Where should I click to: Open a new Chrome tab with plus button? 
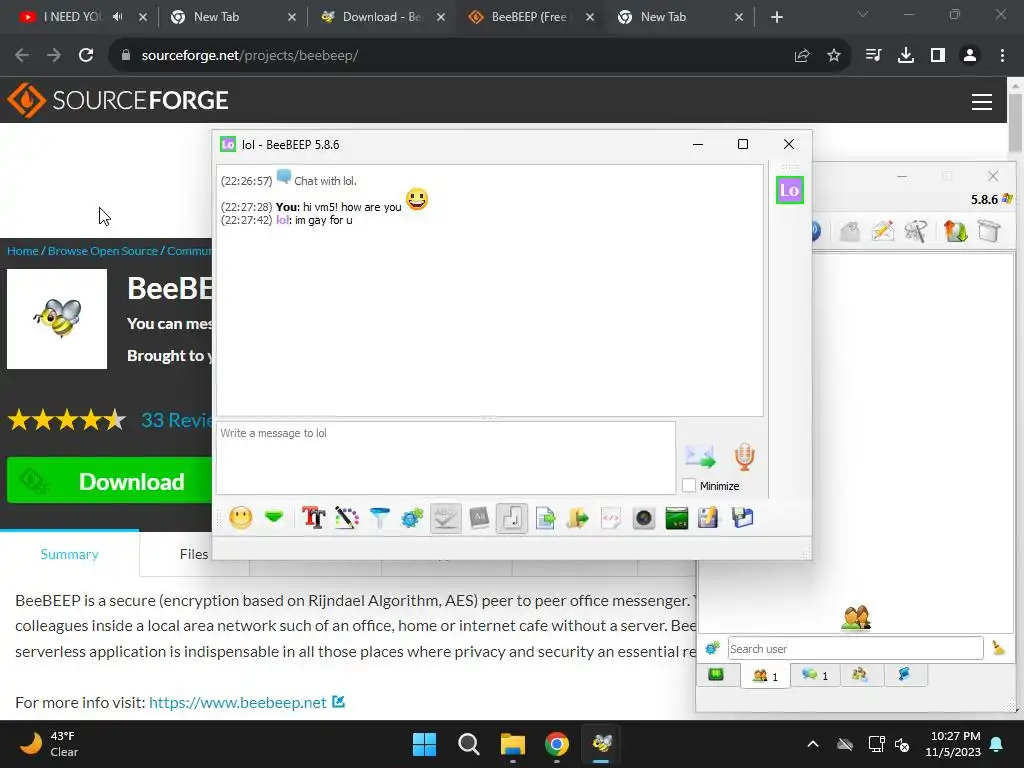coord(776,17)
